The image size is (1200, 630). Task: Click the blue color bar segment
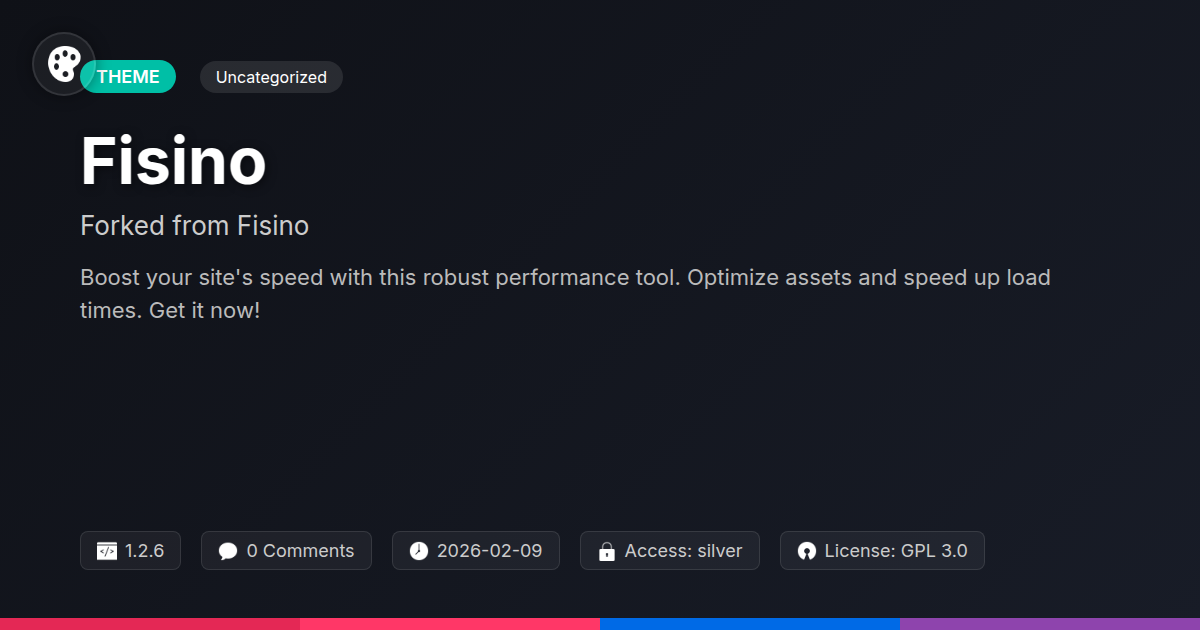[750, 623]
